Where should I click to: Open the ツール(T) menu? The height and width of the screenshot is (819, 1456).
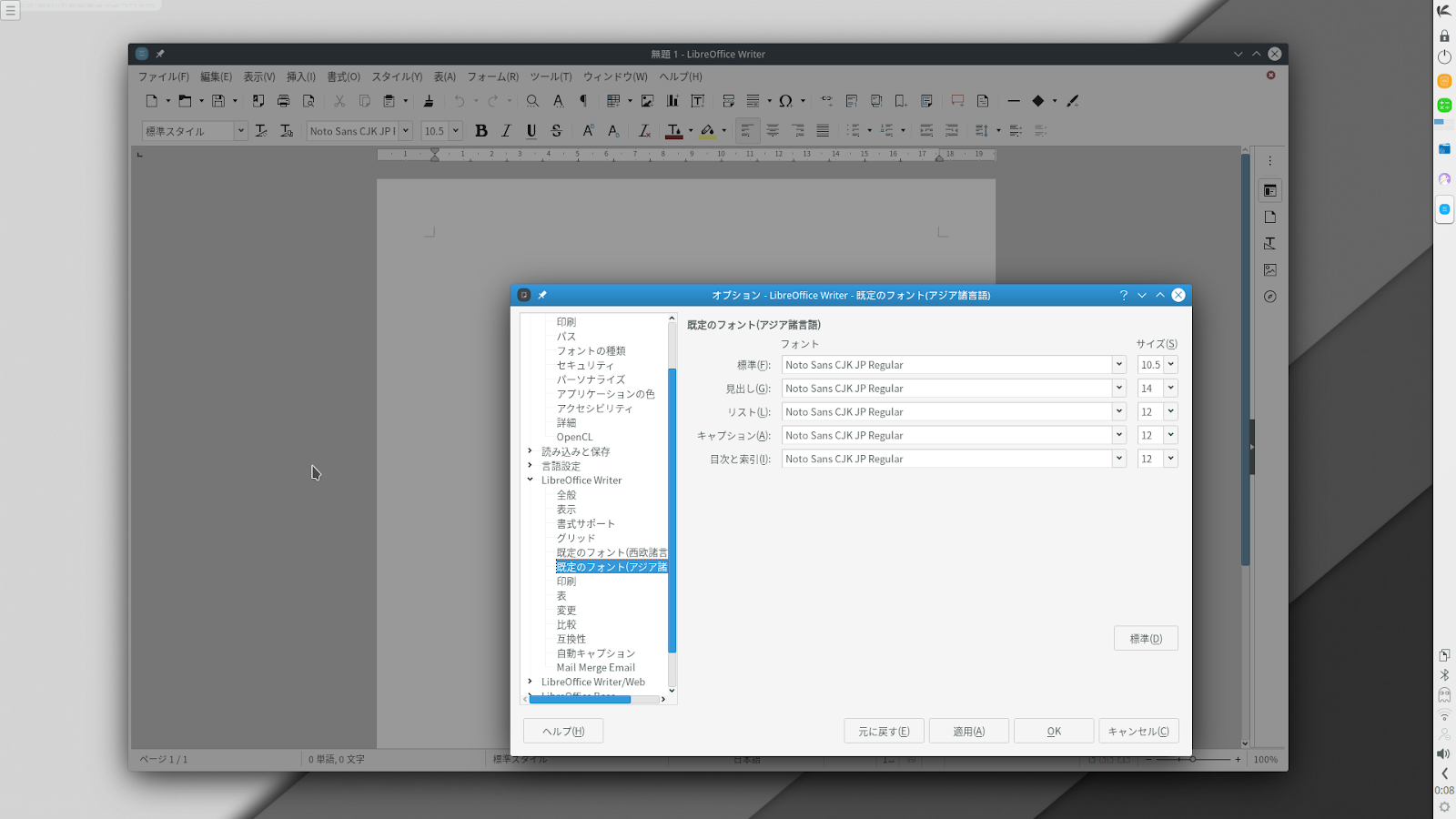(x=551, y=77)
